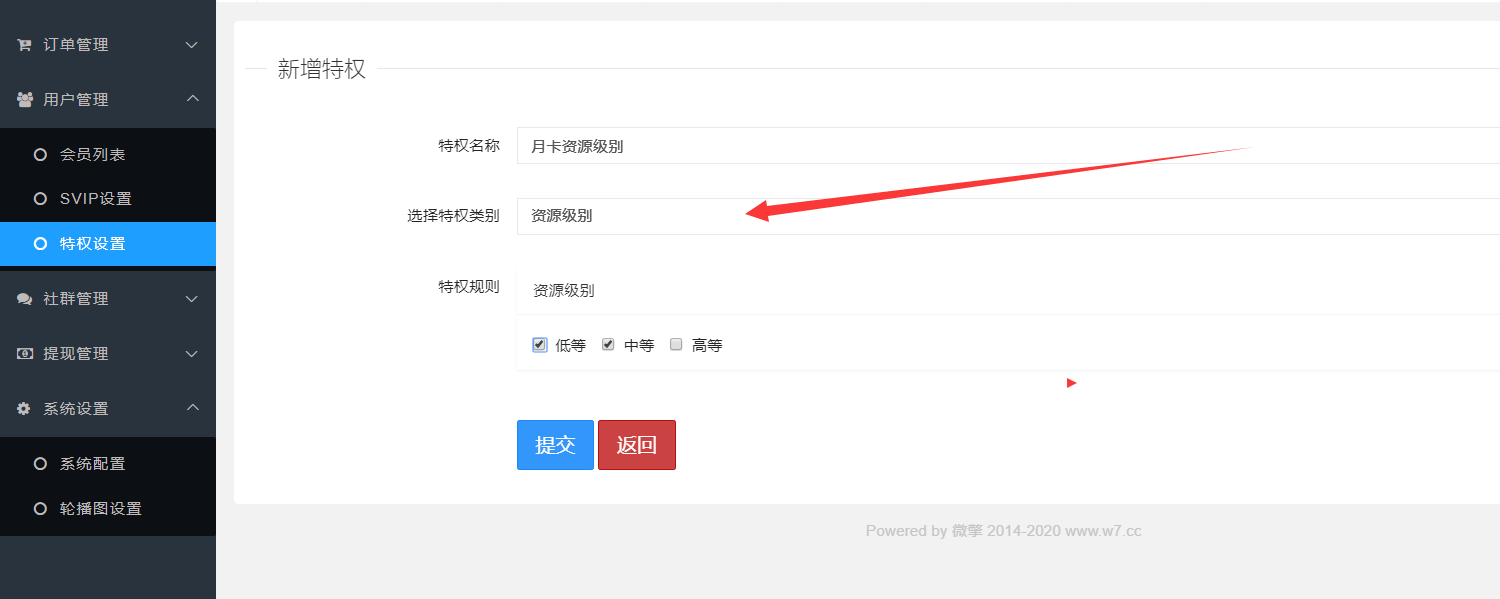Click the 中等 checkbox label text
Screen dimensions: 1500x599
(x=639, y=346)
